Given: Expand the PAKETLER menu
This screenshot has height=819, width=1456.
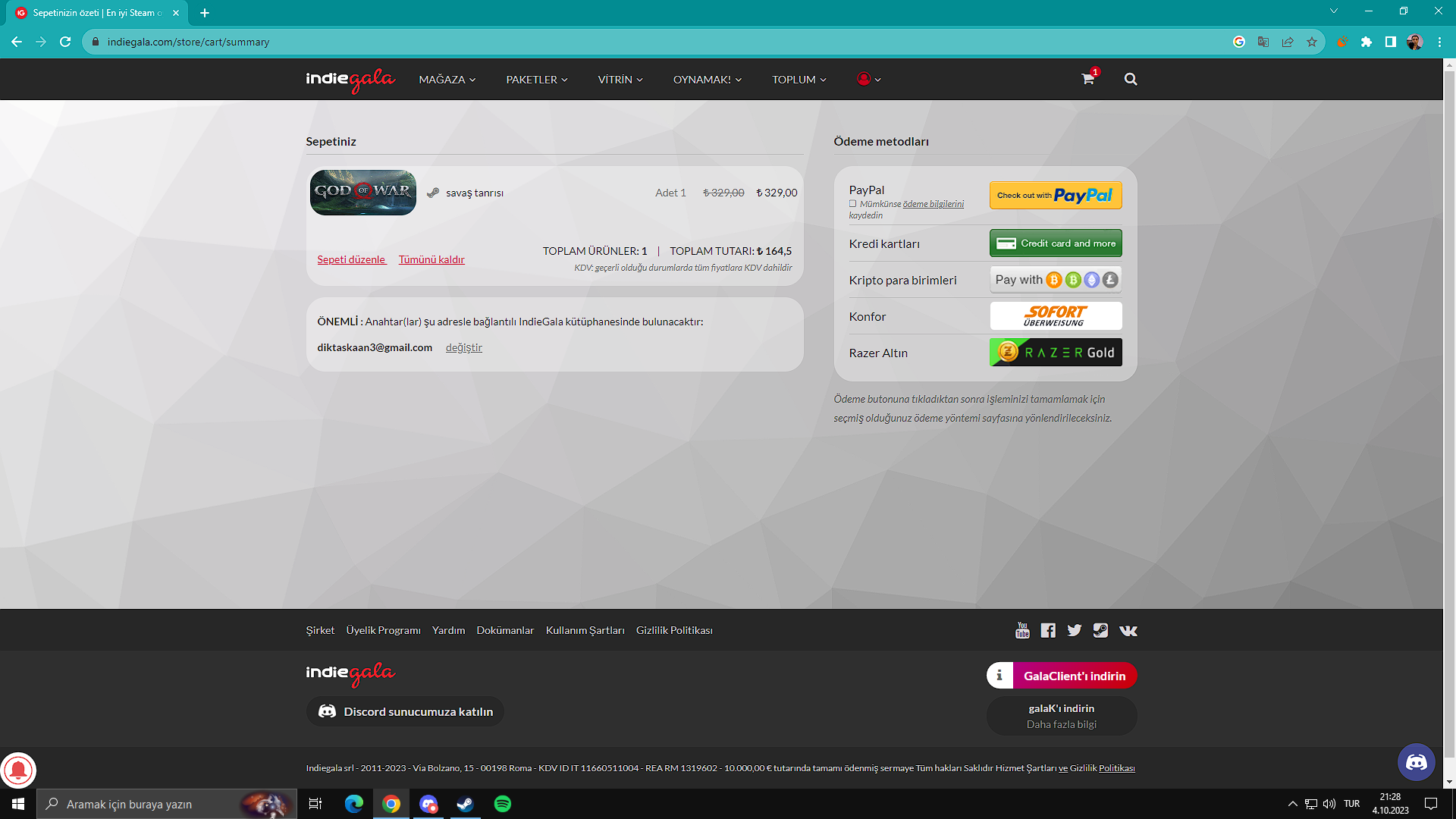Looking at the screenshot, I should (x=537, y=80).
